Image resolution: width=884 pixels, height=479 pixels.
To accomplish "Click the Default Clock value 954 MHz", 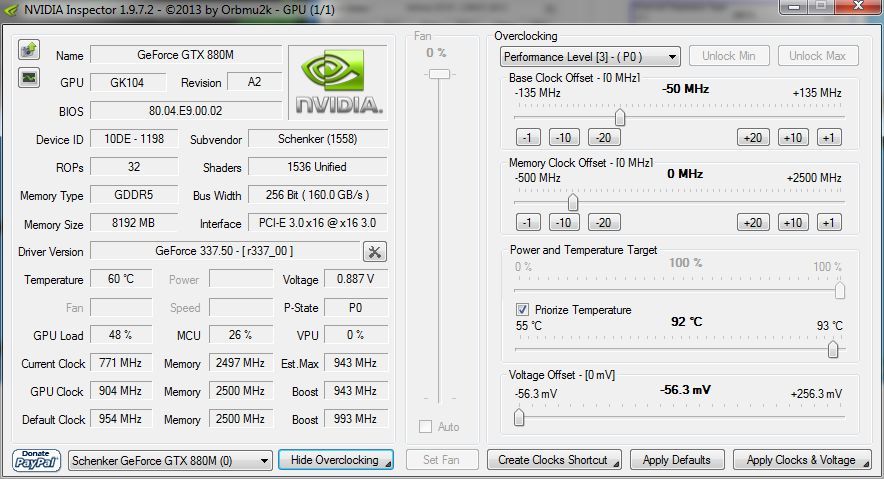I will [x=121, y=419].
